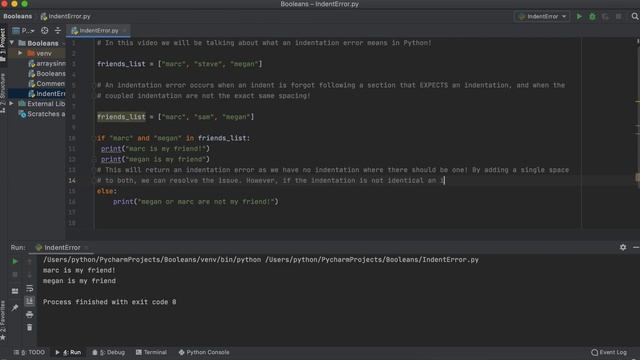
Task: Select arraysinm file in project tree
Action: [x=47, y=63]
